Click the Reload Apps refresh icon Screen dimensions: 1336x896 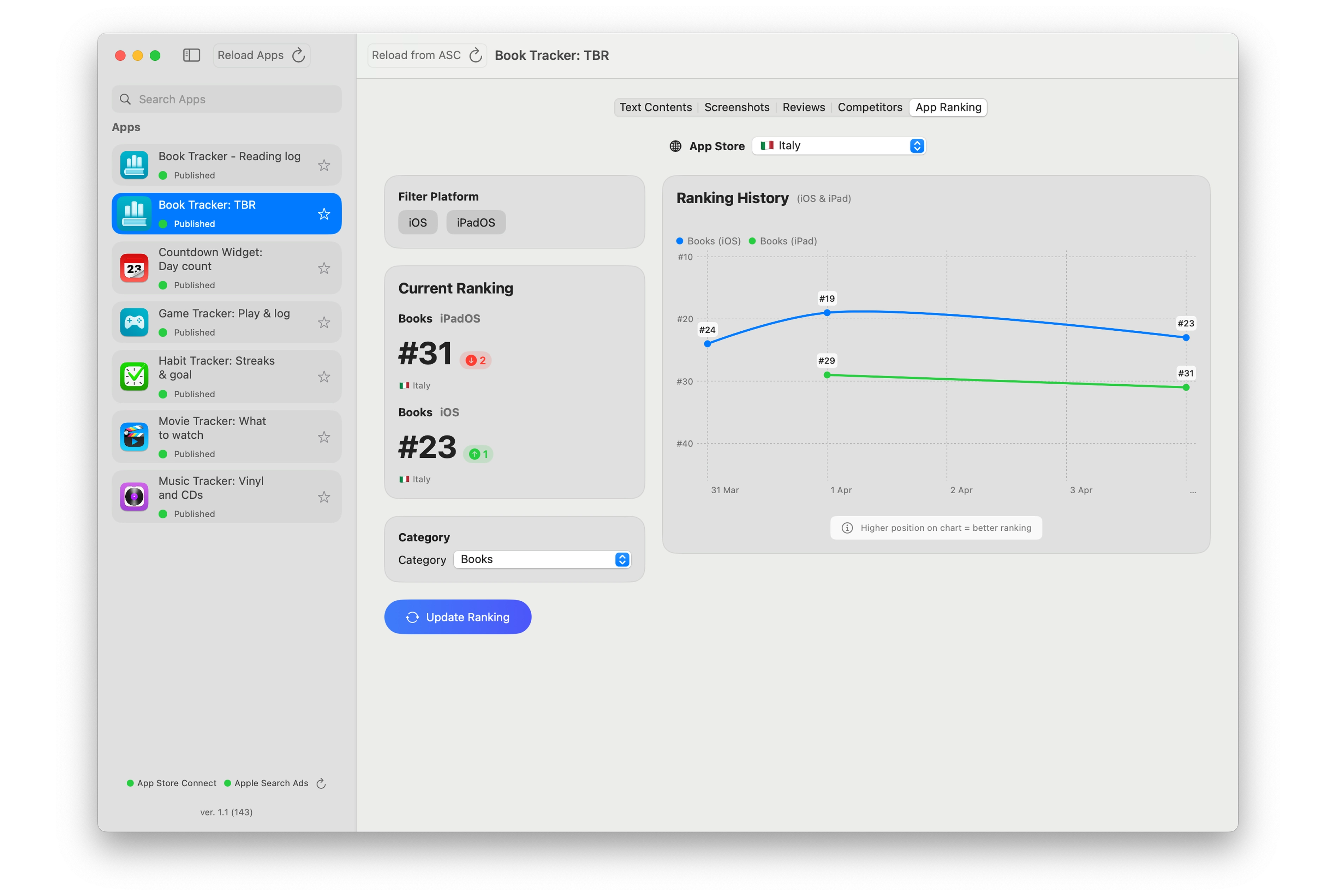click(298, 55)
